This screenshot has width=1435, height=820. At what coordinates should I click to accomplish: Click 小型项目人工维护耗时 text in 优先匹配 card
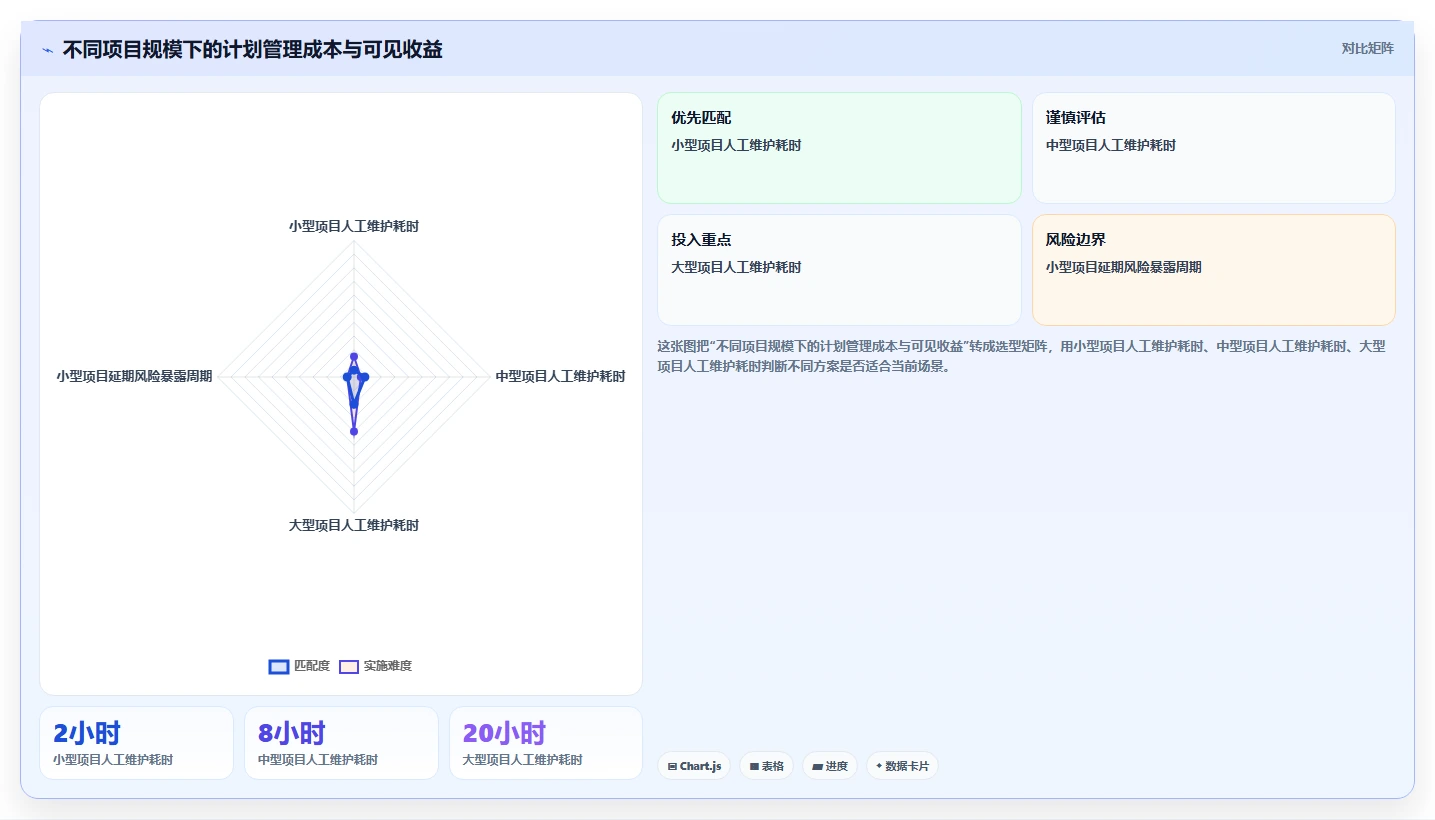[x=736, y=146]
